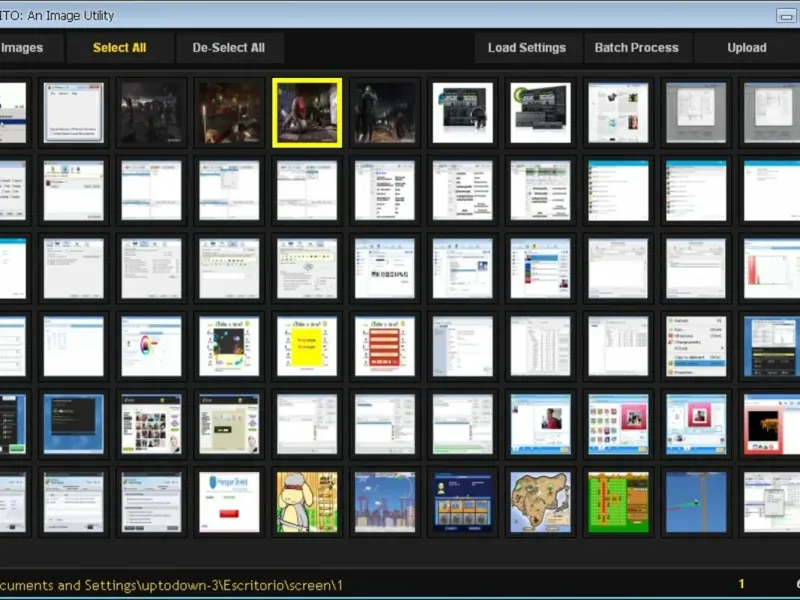The height and width of the screenshot is (600, 800).
Task: Select the list thumbnail with blue highlighted row
Action: coord(540,268)
